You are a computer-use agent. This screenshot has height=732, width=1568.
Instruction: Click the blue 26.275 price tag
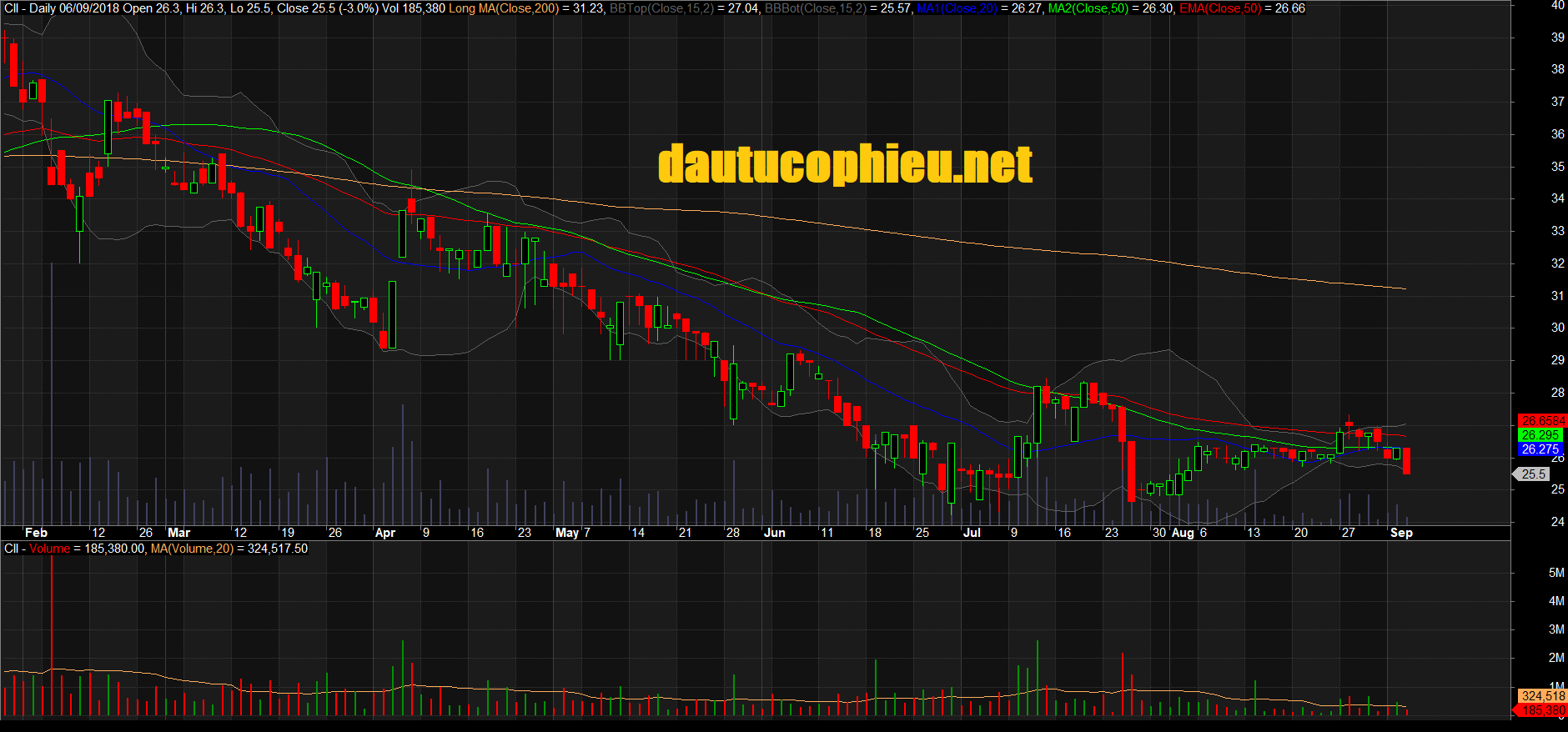pyautogui.click(x=1540, y=449)
